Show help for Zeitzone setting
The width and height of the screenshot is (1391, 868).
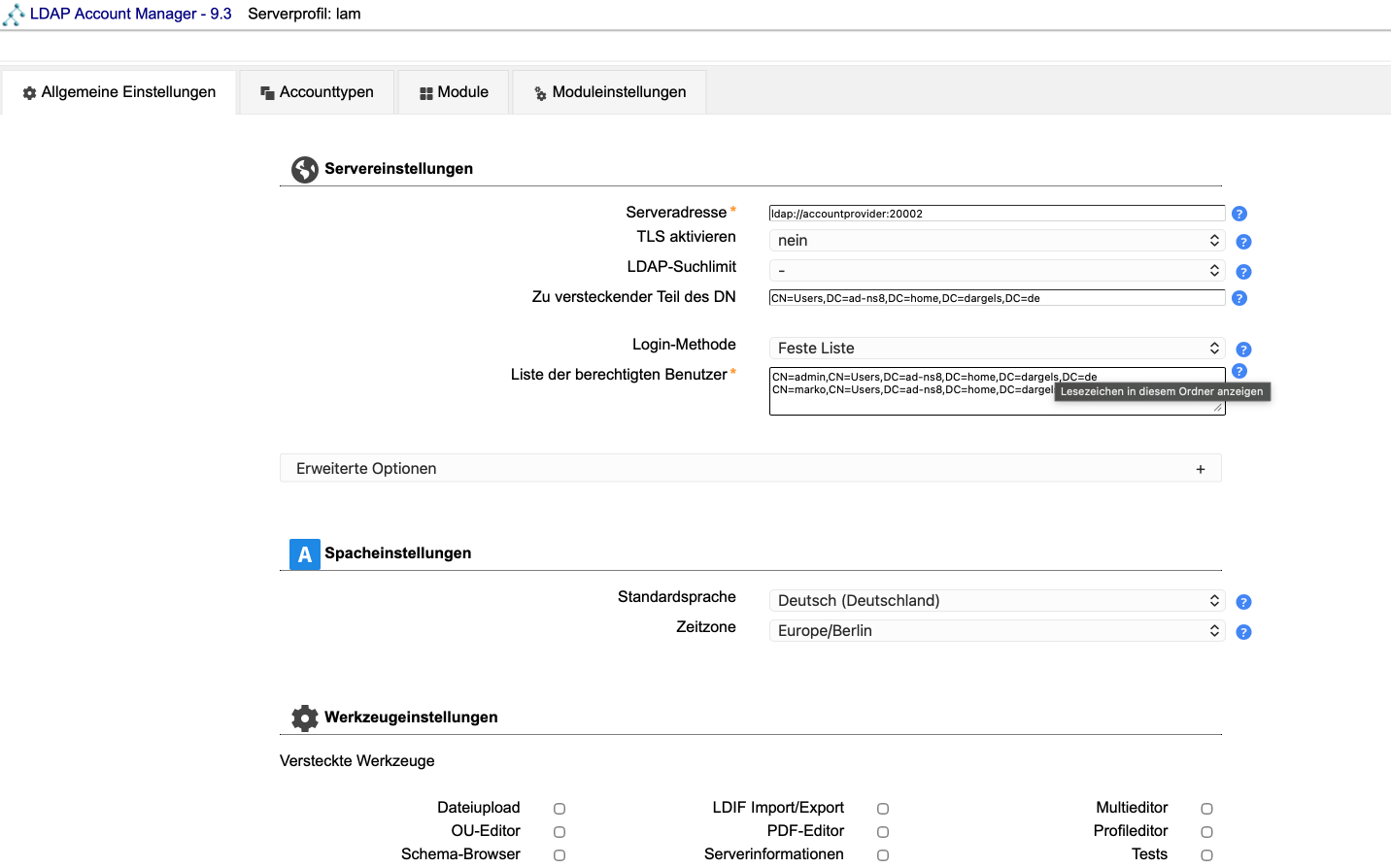1242,632
